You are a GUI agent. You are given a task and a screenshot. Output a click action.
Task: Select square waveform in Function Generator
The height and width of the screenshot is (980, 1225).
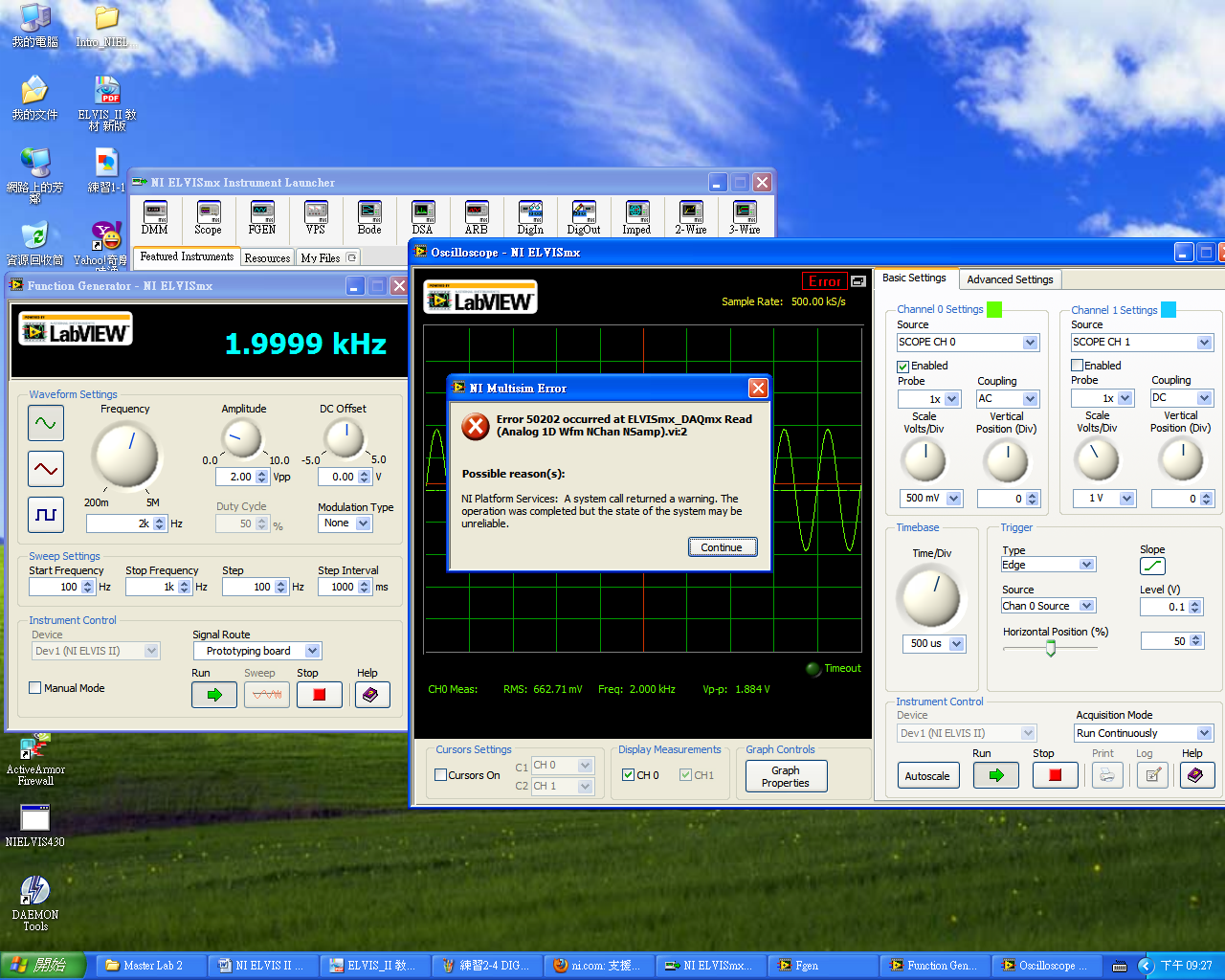(46, 515)
